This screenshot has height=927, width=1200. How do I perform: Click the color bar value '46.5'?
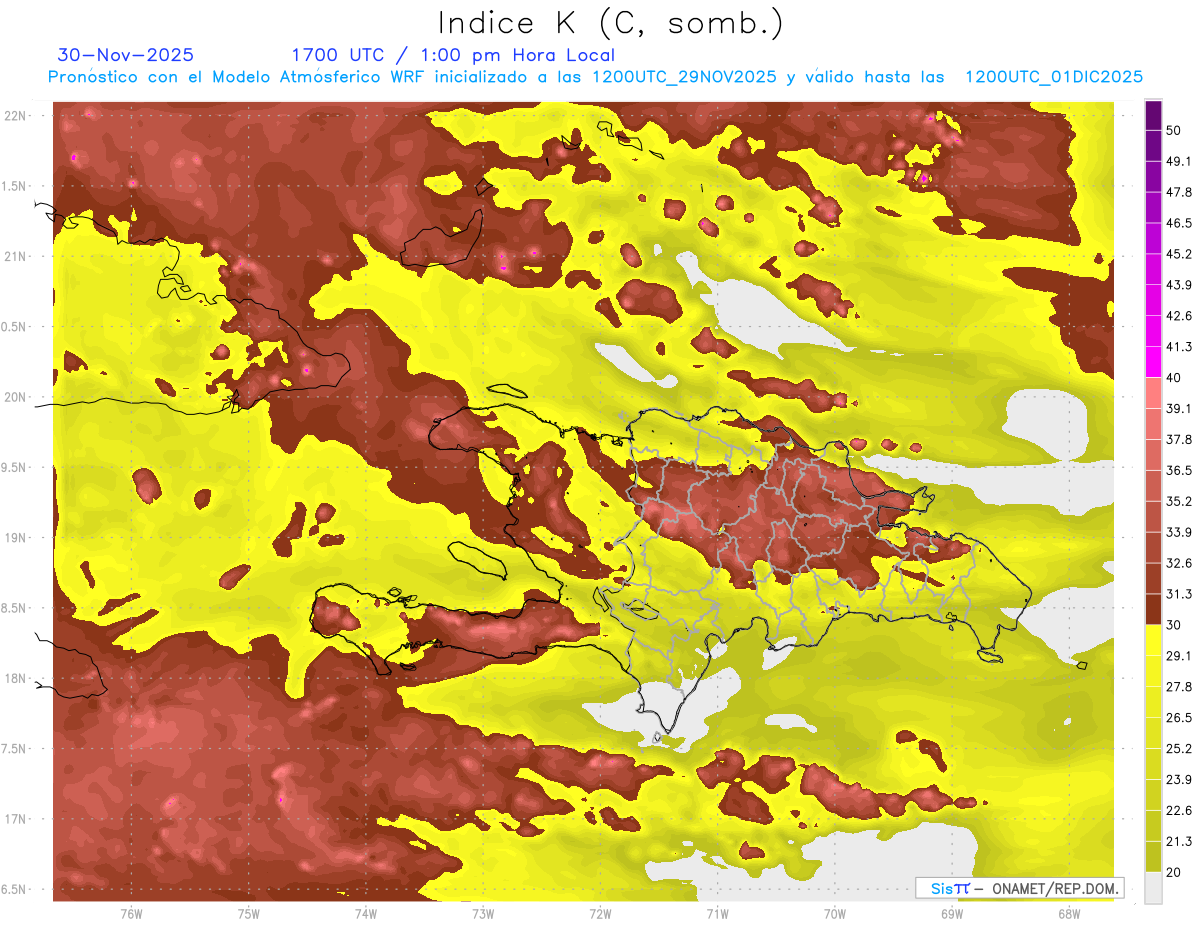(x=1178, y=223)
